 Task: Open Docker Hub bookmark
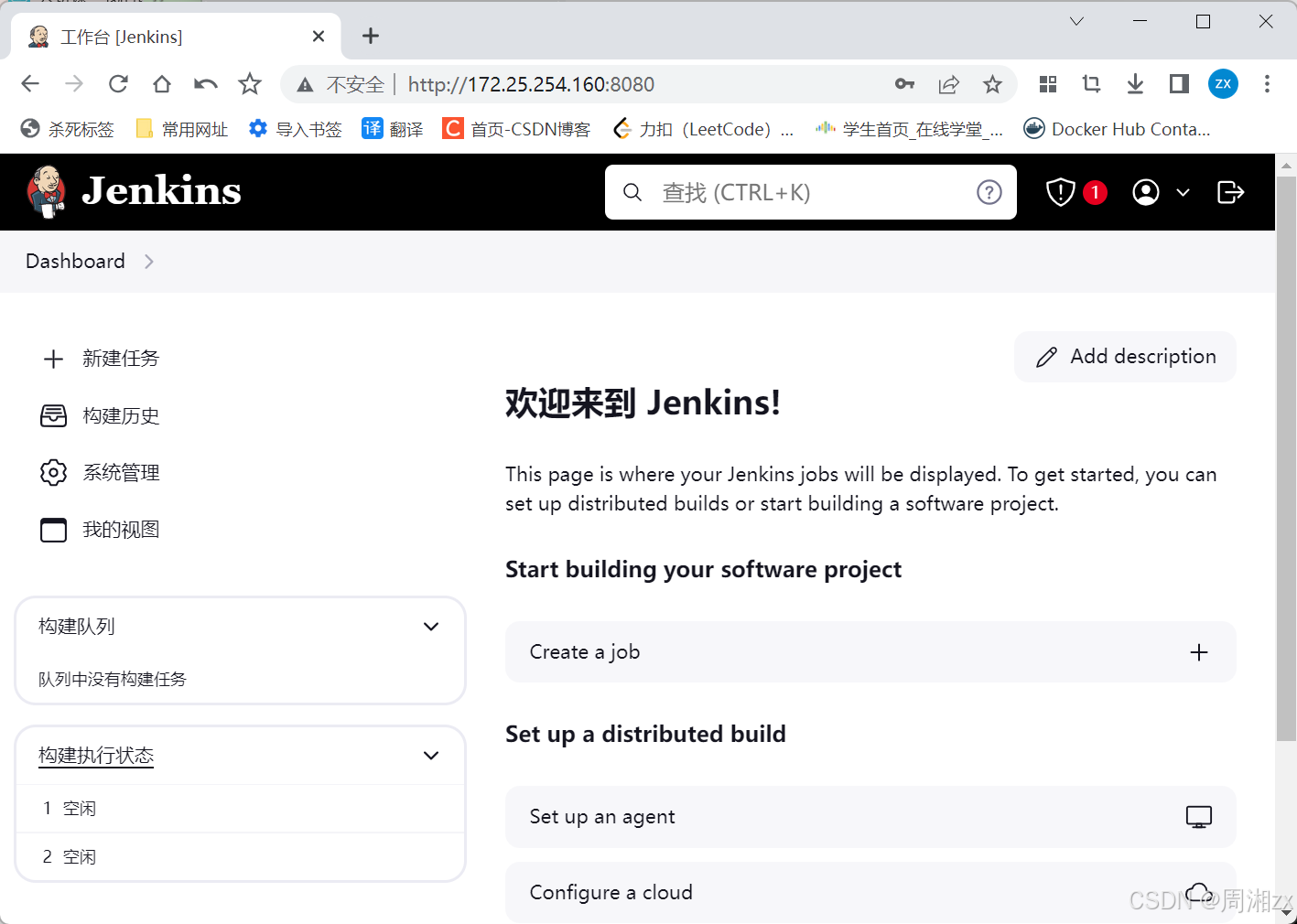1117,129
